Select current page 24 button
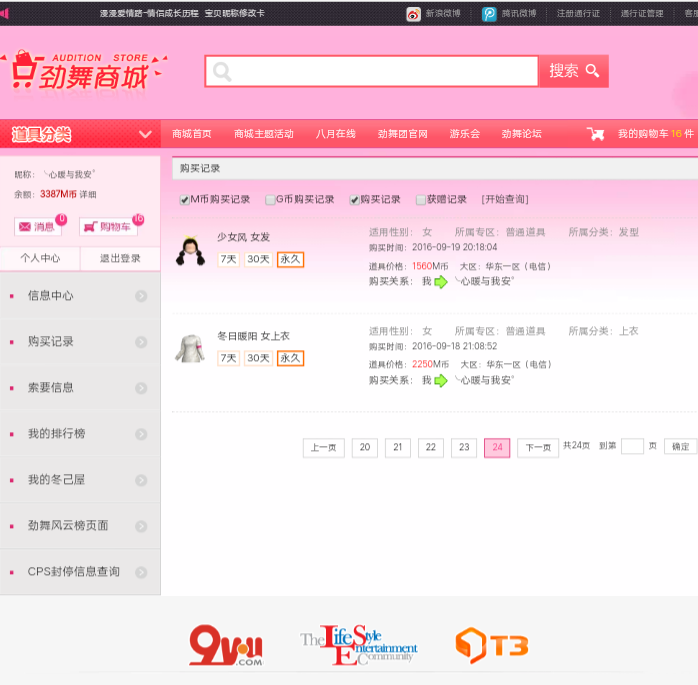 (x=497, y=448)
